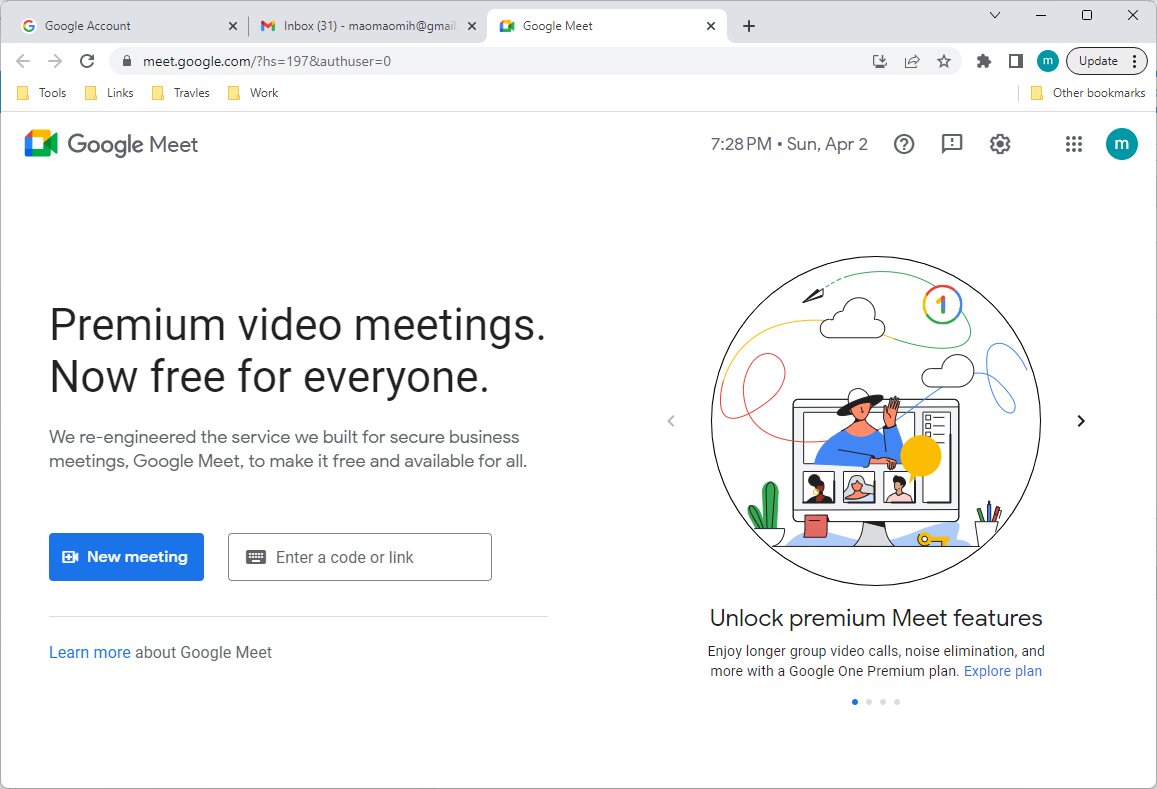
Task: Jump to the second carousel dot
Action: [x=869, y=702]
